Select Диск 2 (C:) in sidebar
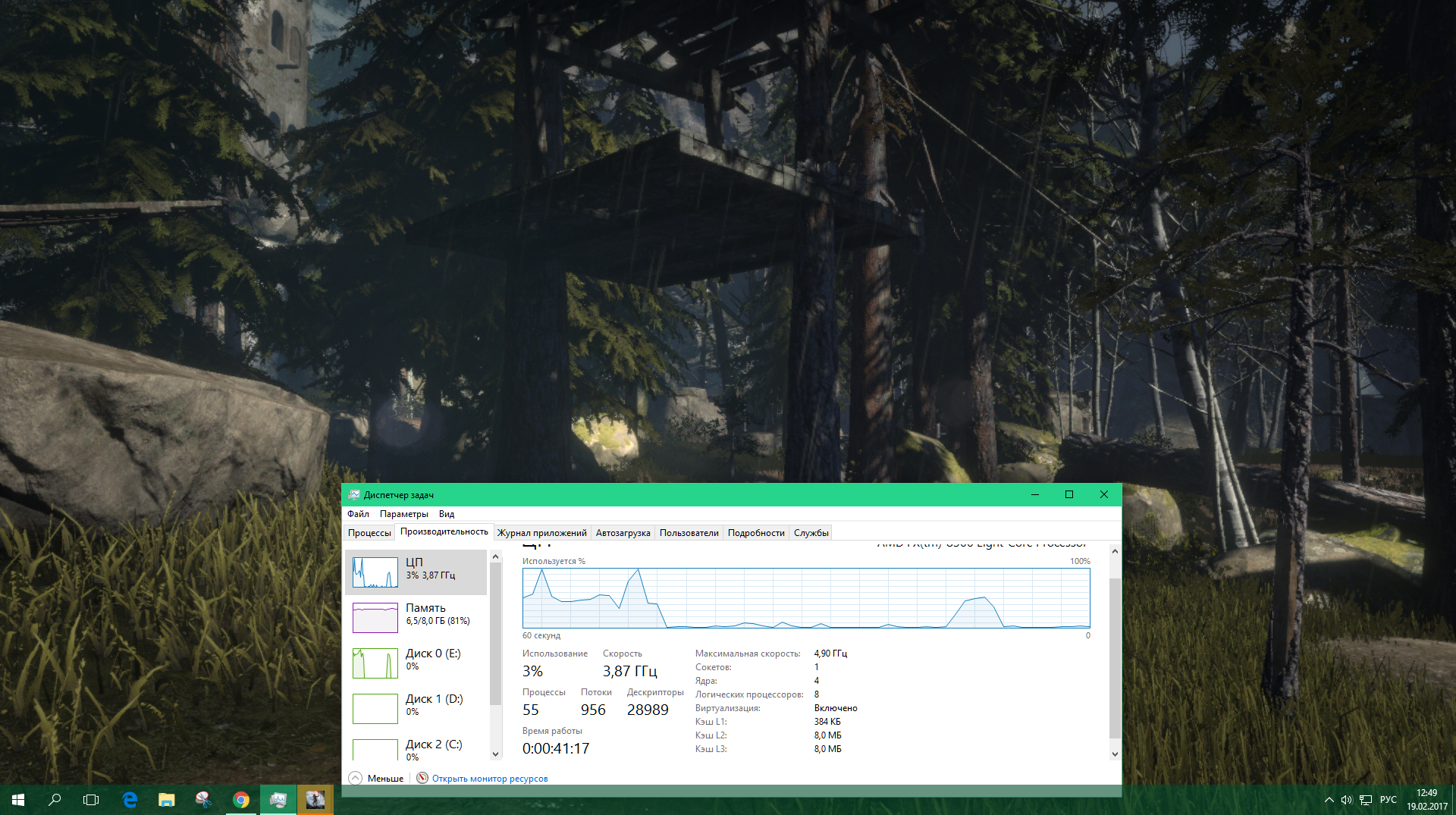Screen dimensions: 1456x815 pyautogui.click(x=416, y=748)
